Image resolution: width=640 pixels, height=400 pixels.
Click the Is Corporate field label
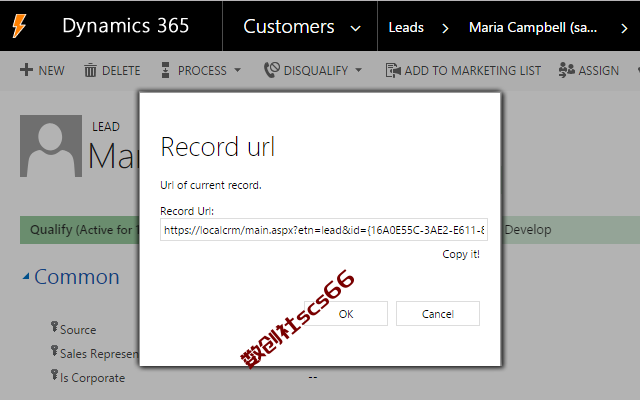(x=92, y=378)
